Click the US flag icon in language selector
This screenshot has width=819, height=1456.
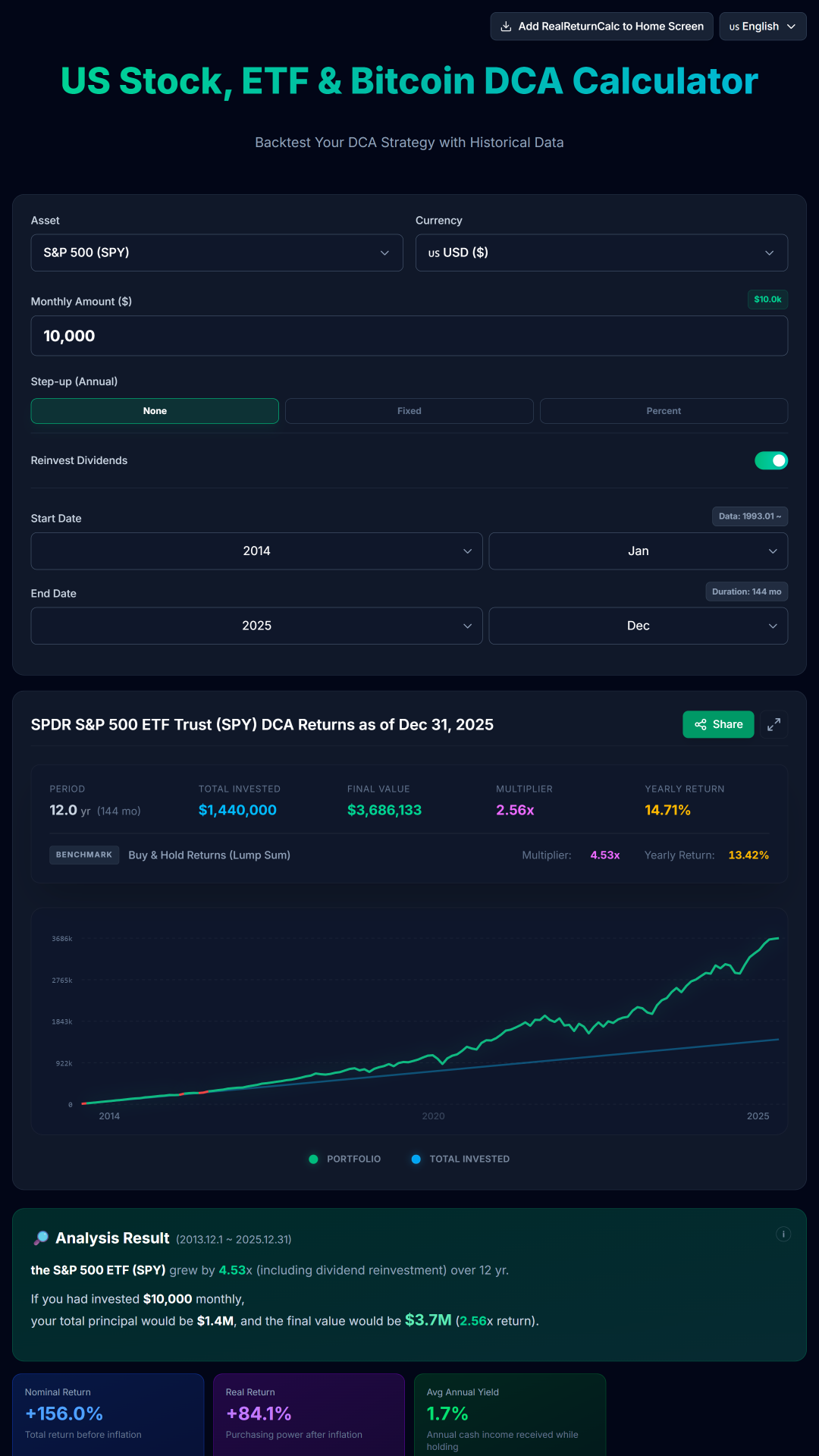(x=734, y=26)
